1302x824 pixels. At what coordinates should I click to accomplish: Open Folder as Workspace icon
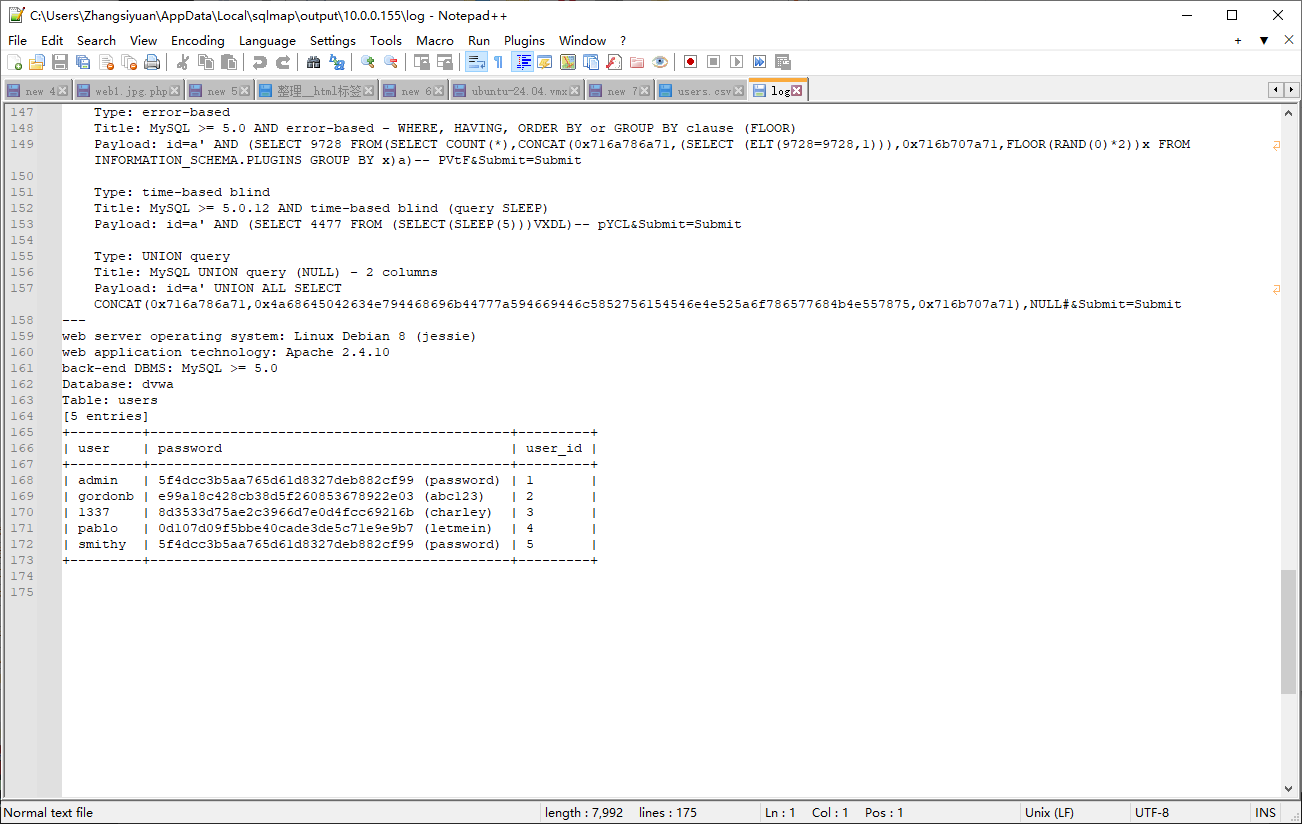637,62
